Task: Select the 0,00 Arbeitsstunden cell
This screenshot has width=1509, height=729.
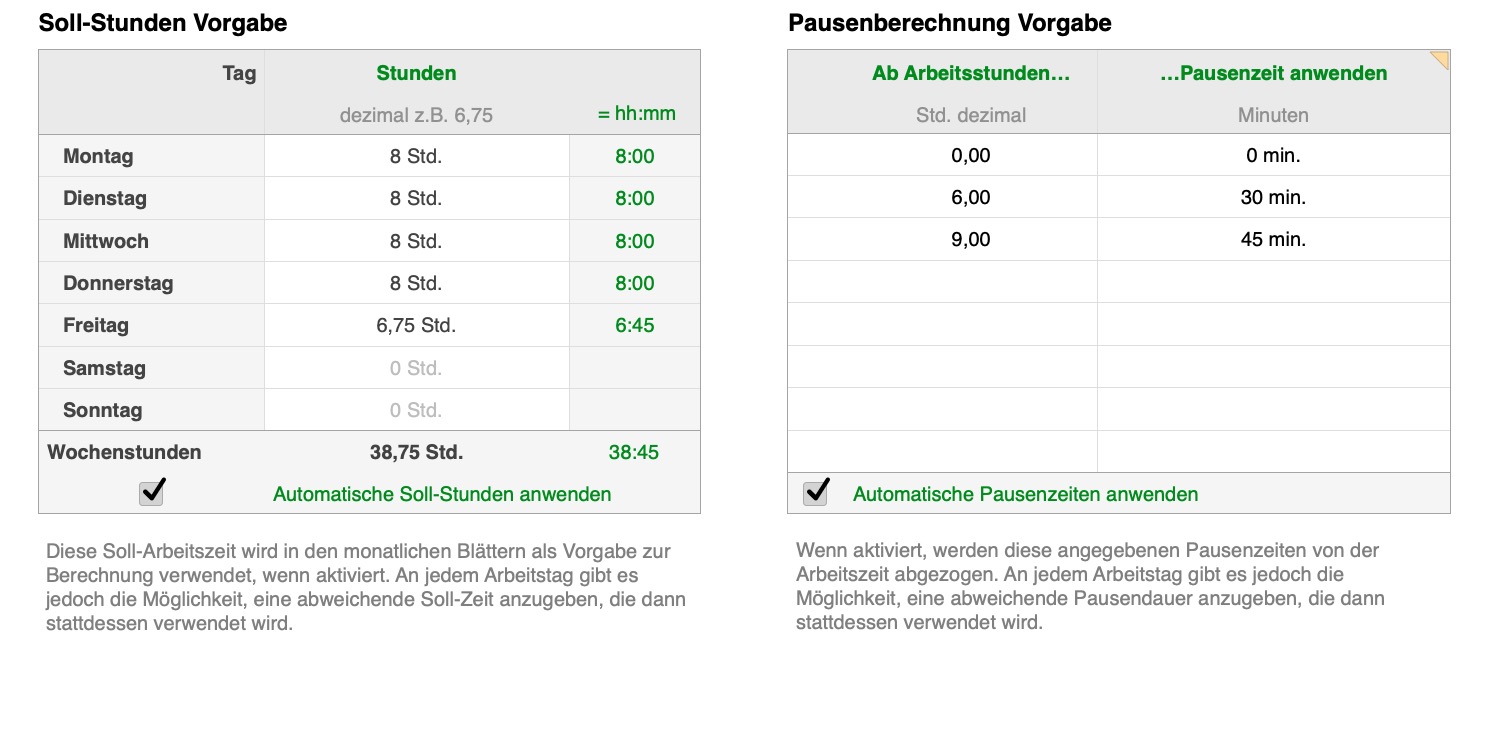Action: (971, 155)
